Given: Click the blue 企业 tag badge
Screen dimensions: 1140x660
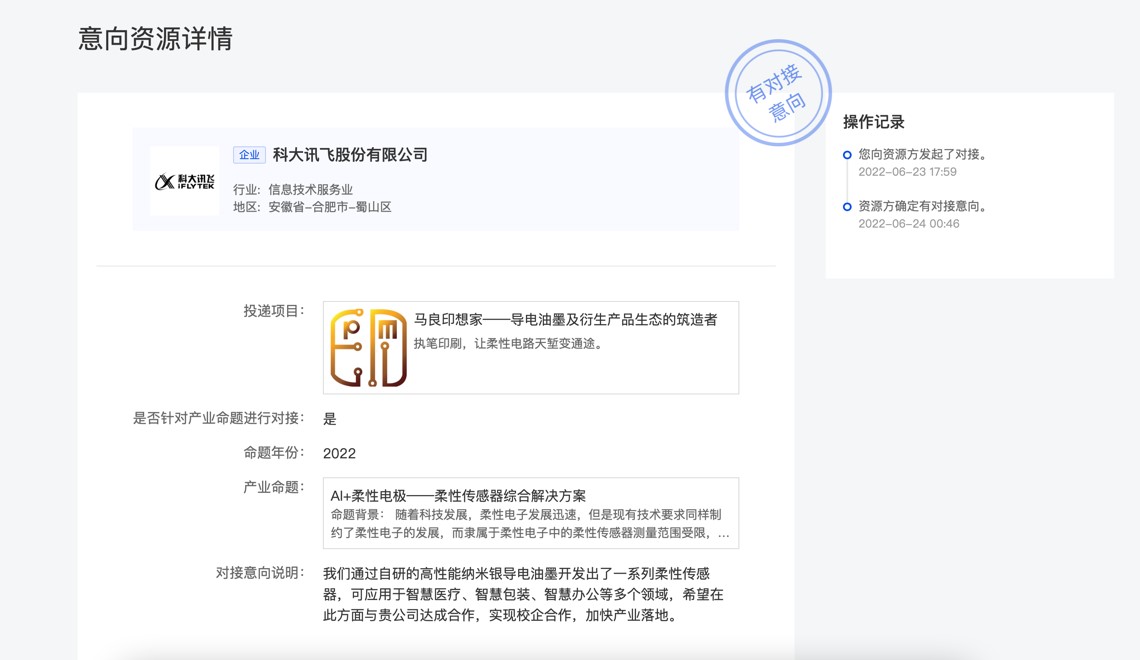Looking at the screenshot, I should [x=249, y=155].
